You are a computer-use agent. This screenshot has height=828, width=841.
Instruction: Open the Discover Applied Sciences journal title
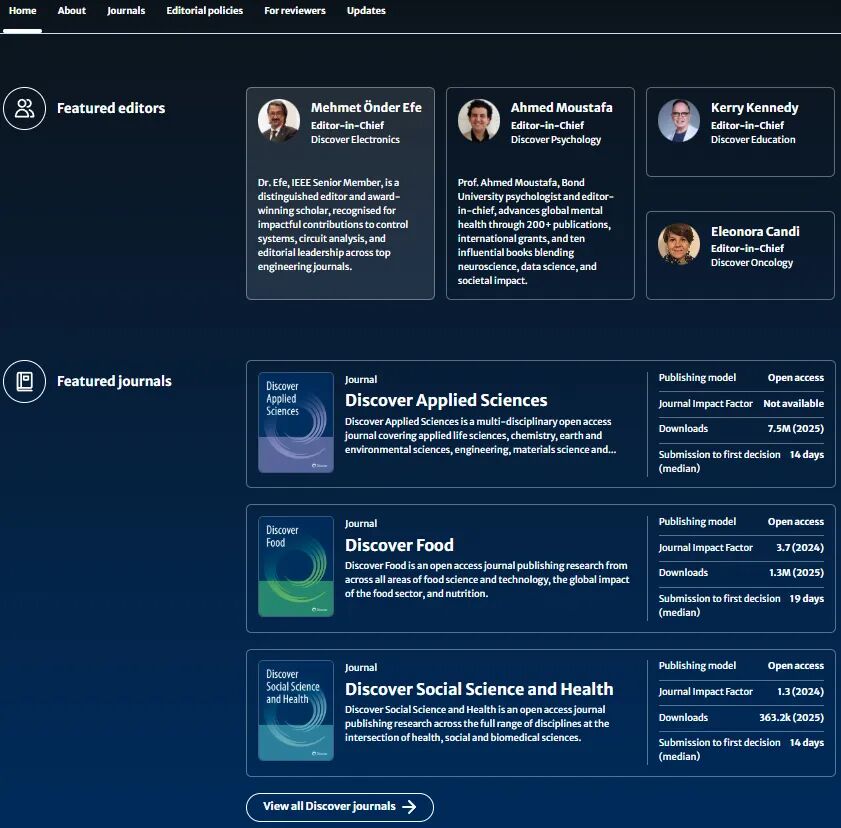point(446,400)
